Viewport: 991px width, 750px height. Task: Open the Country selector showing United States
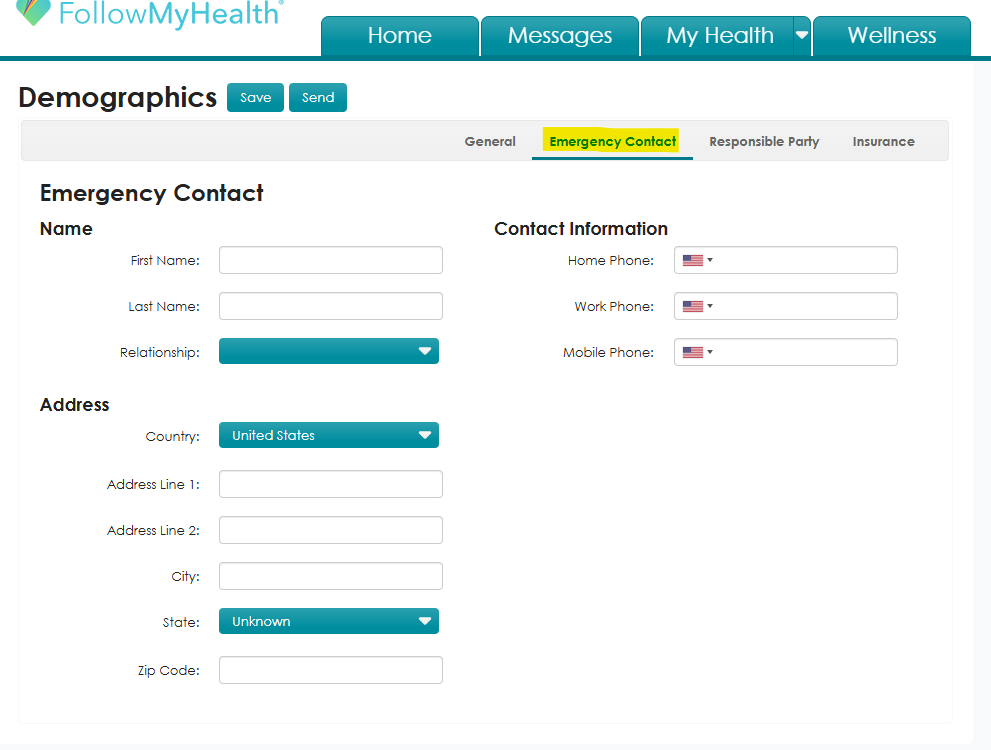(328, 435)
